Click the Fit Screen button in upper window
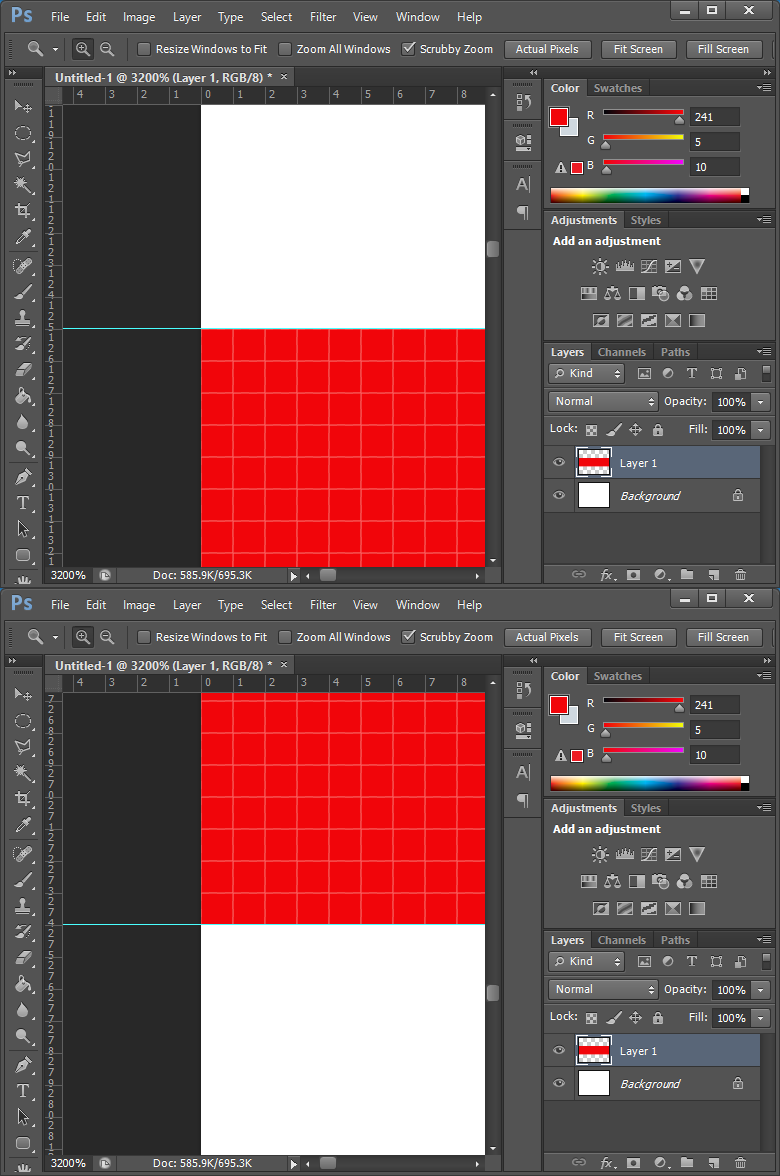The width and height of the screenshot is (780, 1176). coord(638,49)
